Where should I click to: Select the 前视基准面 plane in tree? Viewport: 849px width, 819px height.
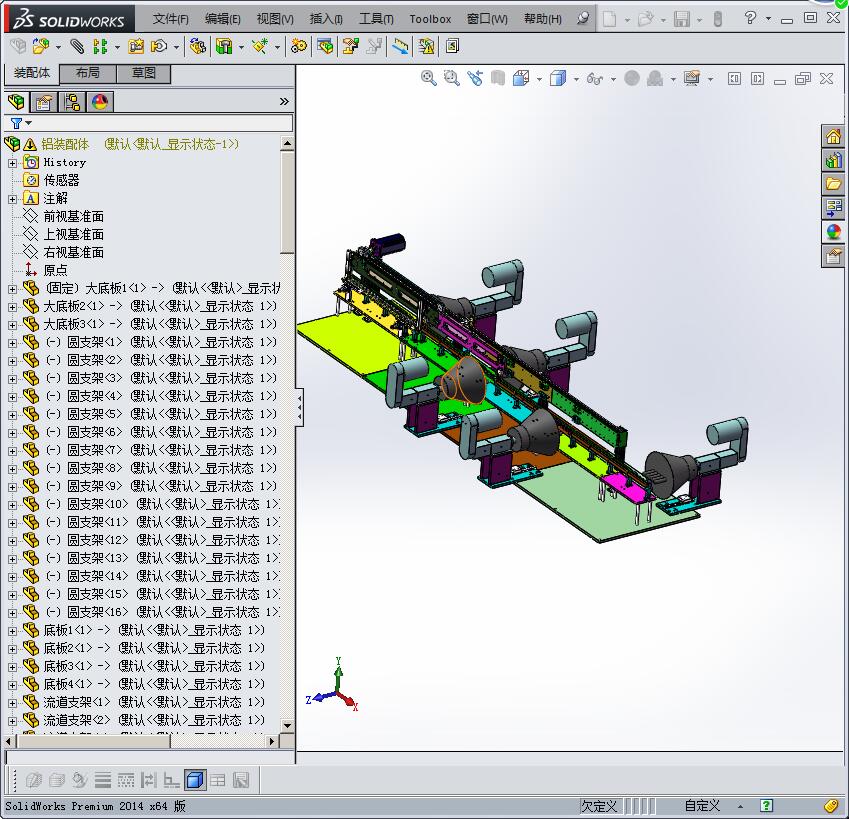point(74,217)
